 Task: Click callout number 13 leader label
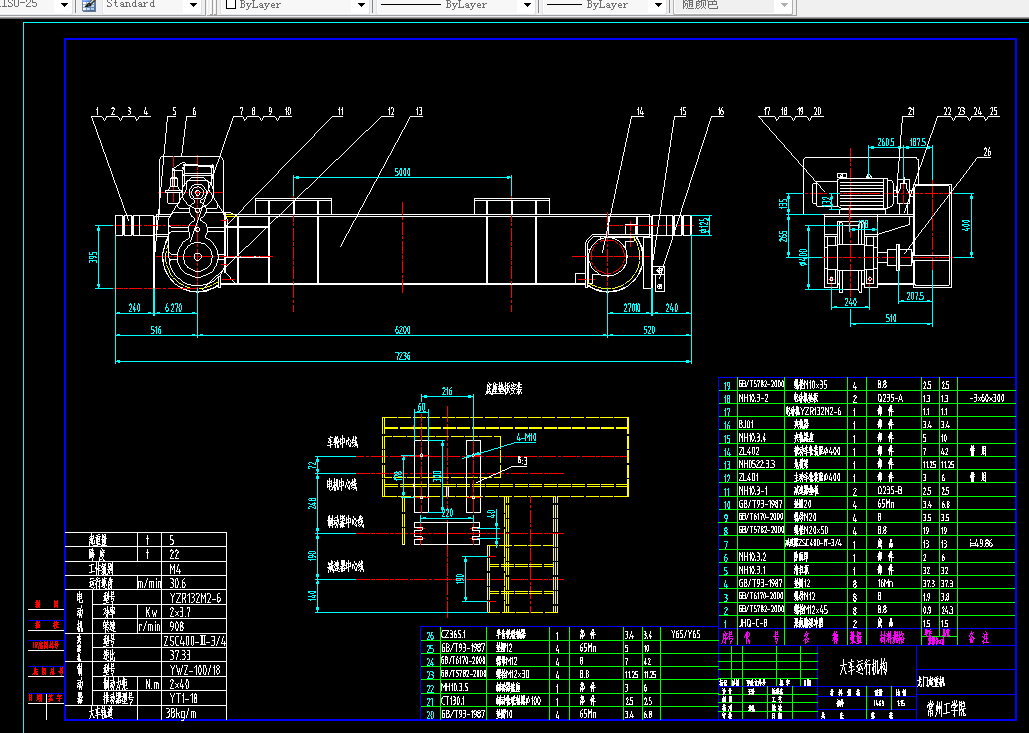pyautogui.click(x=419, y=112)
